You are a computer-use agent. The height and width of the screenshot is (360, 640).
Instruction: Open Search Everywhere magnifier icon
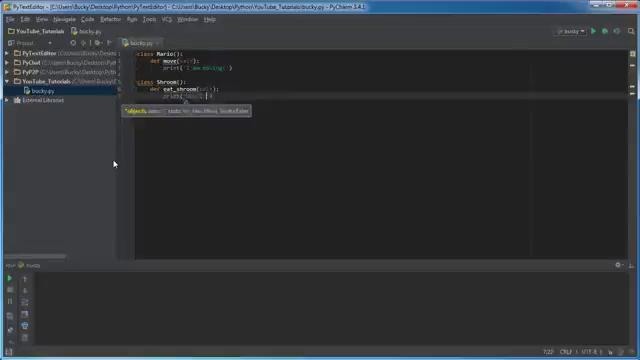pos(631,31)
